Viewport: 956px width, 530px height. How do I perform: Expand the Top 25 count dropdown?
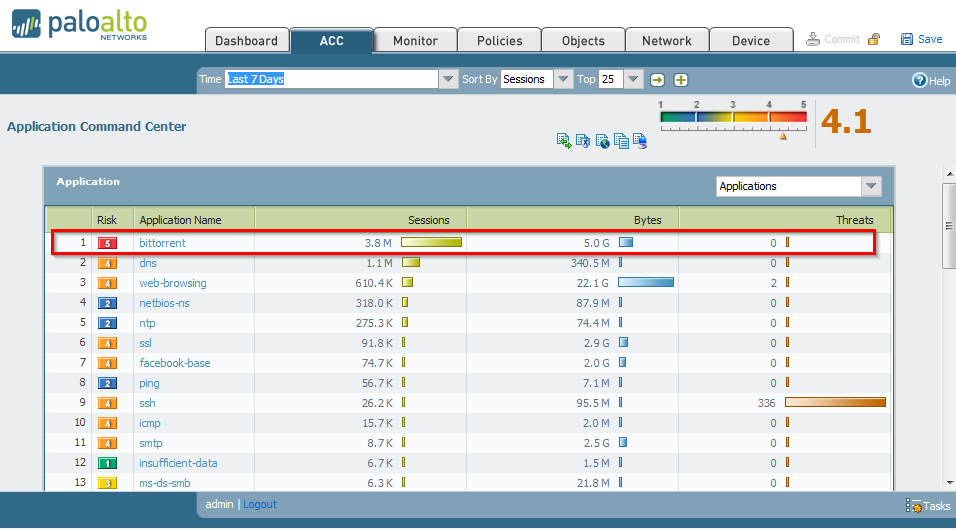click(x=634, y=79)
